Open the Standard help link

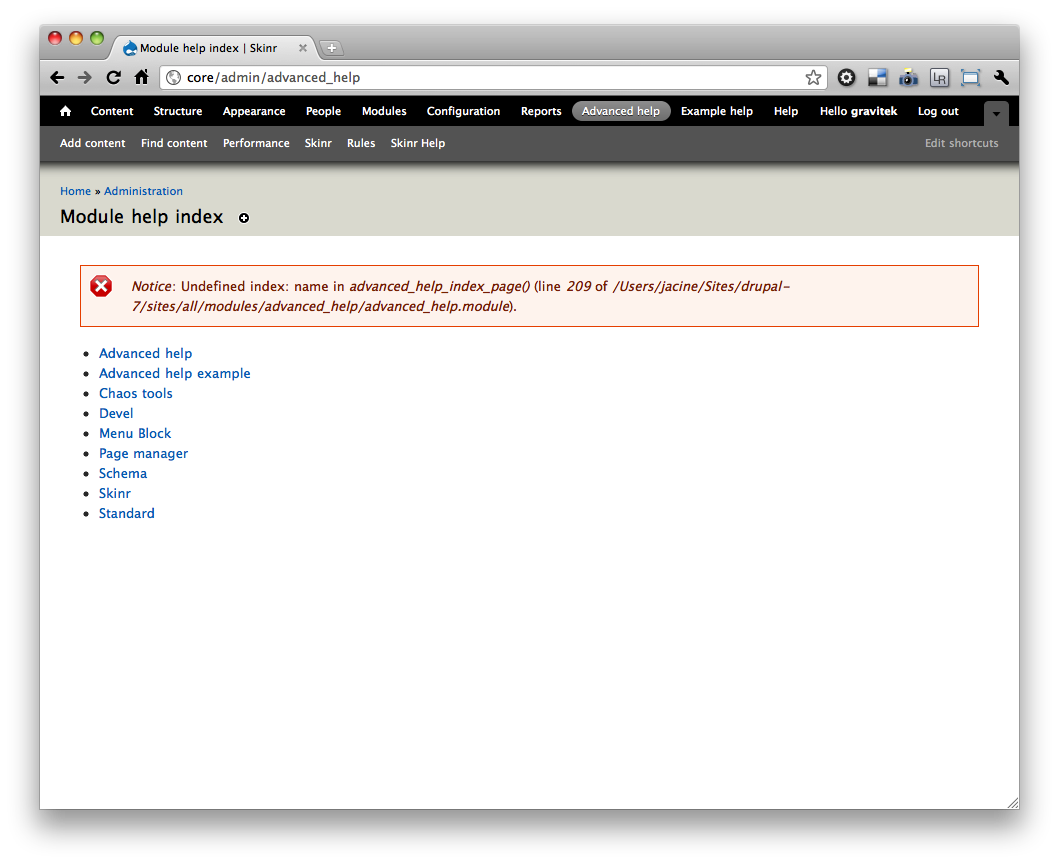[x=127, y=513]
